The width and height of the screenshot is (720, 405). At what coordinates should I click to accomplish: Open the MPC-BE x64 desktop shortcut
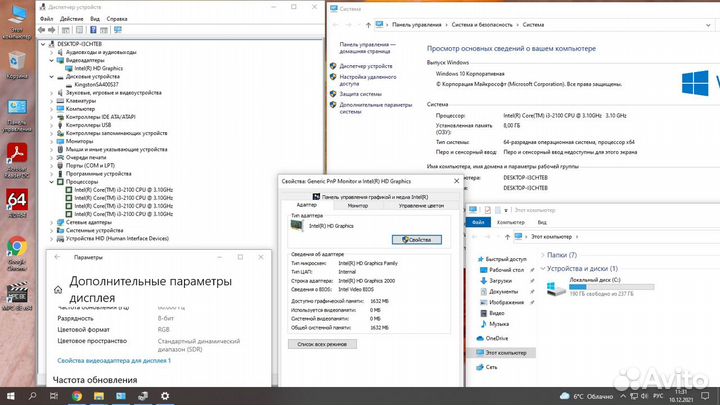pos(17,297)
